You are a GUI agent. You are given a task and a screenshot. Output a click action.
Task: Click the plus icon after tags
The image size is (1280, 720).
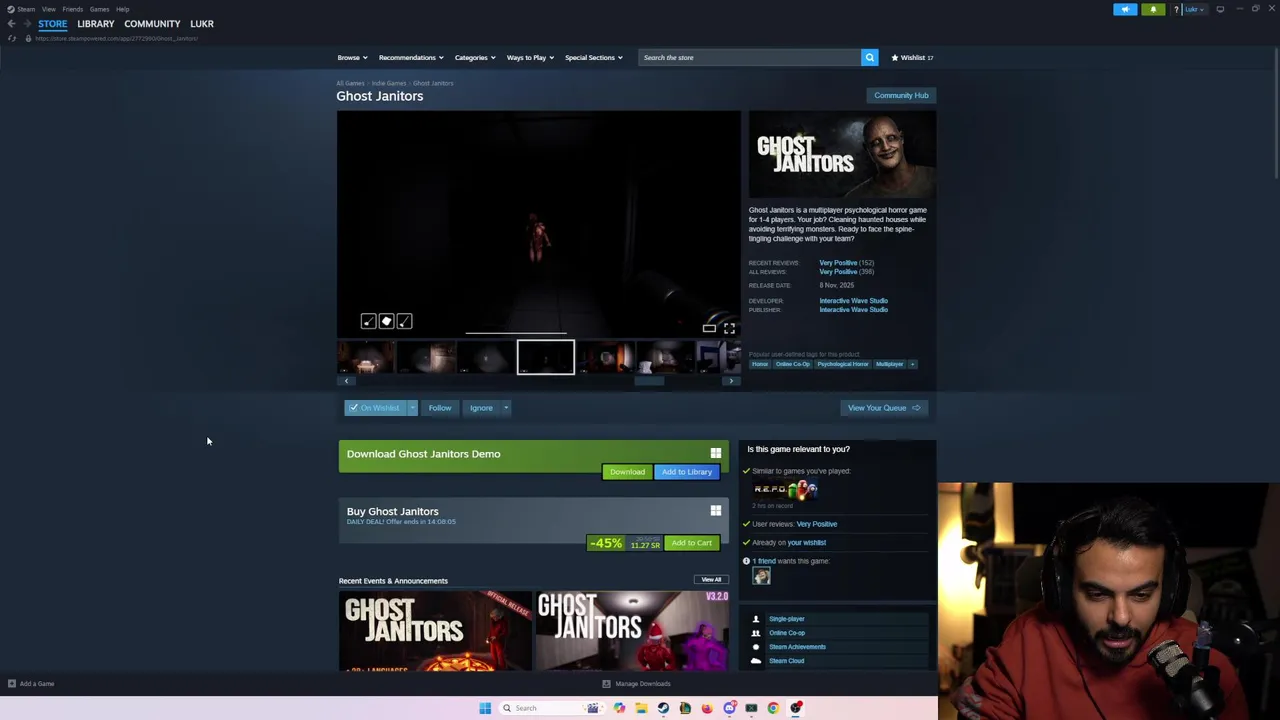912,364
